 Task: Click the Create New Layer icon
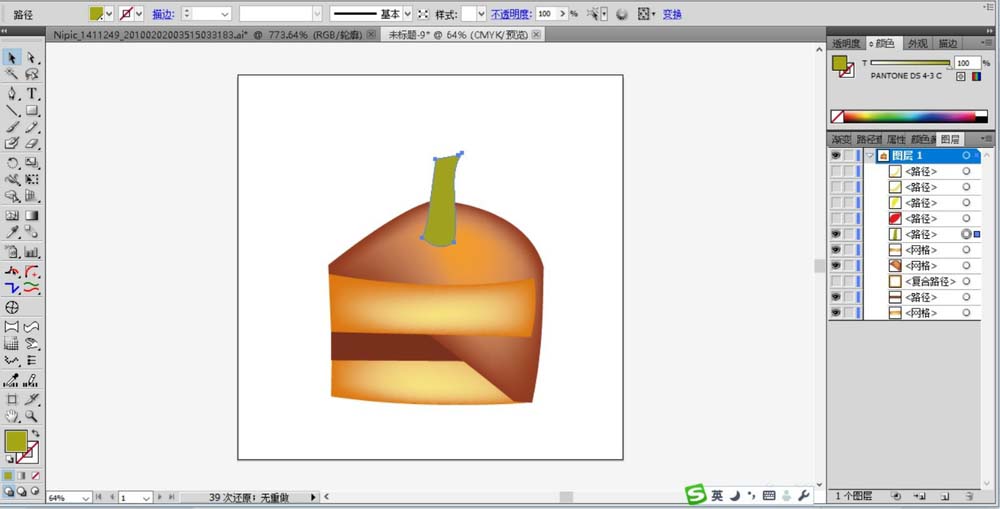[x=944, y=495]
